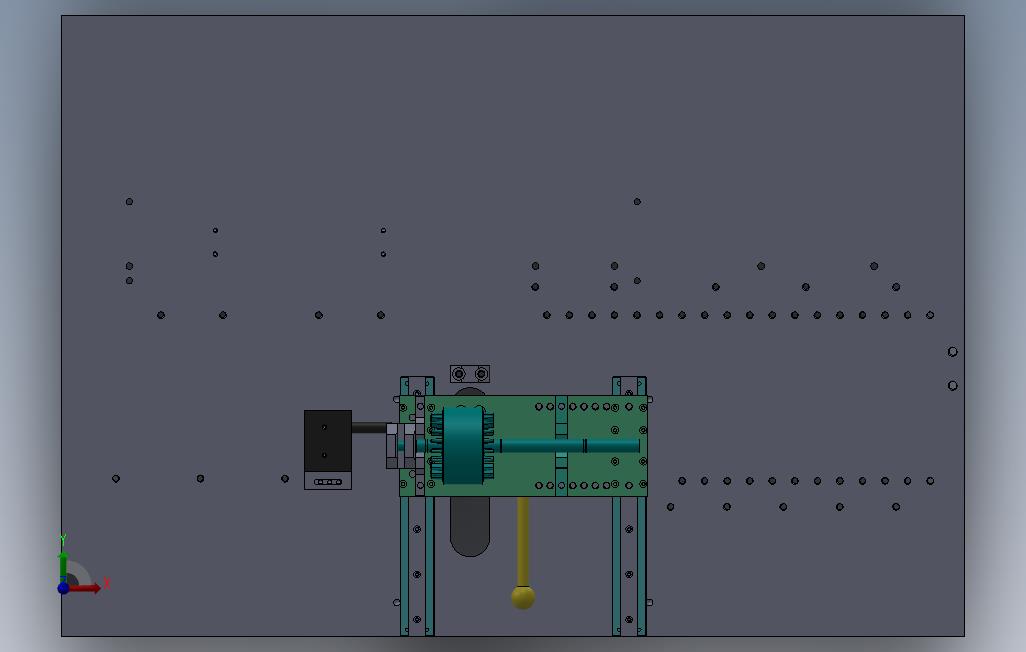1026x652 pixels.
Task: Click the yellow ball knob on lever
Action: tap(523, 597)
